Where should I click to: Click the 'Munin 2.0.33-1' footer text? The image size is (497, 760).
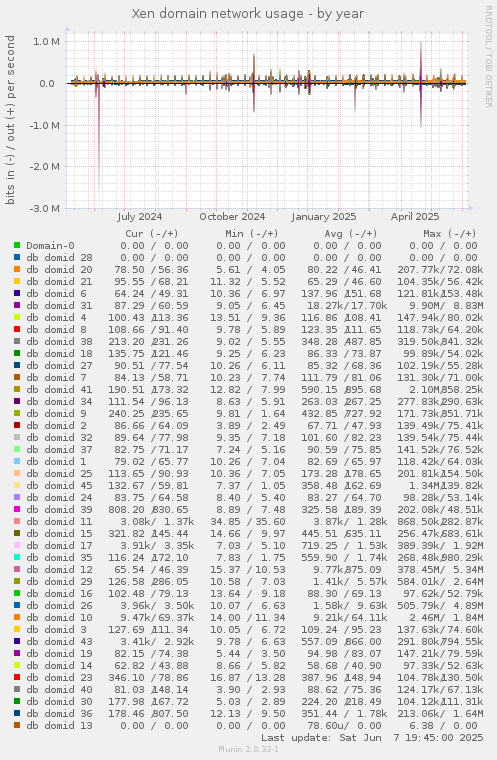point(248,749)
